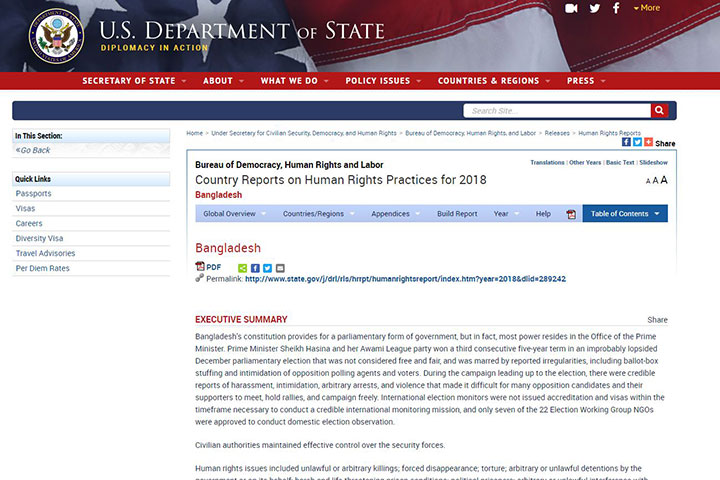Open Diversity Visa quick link

pos(39,238)
